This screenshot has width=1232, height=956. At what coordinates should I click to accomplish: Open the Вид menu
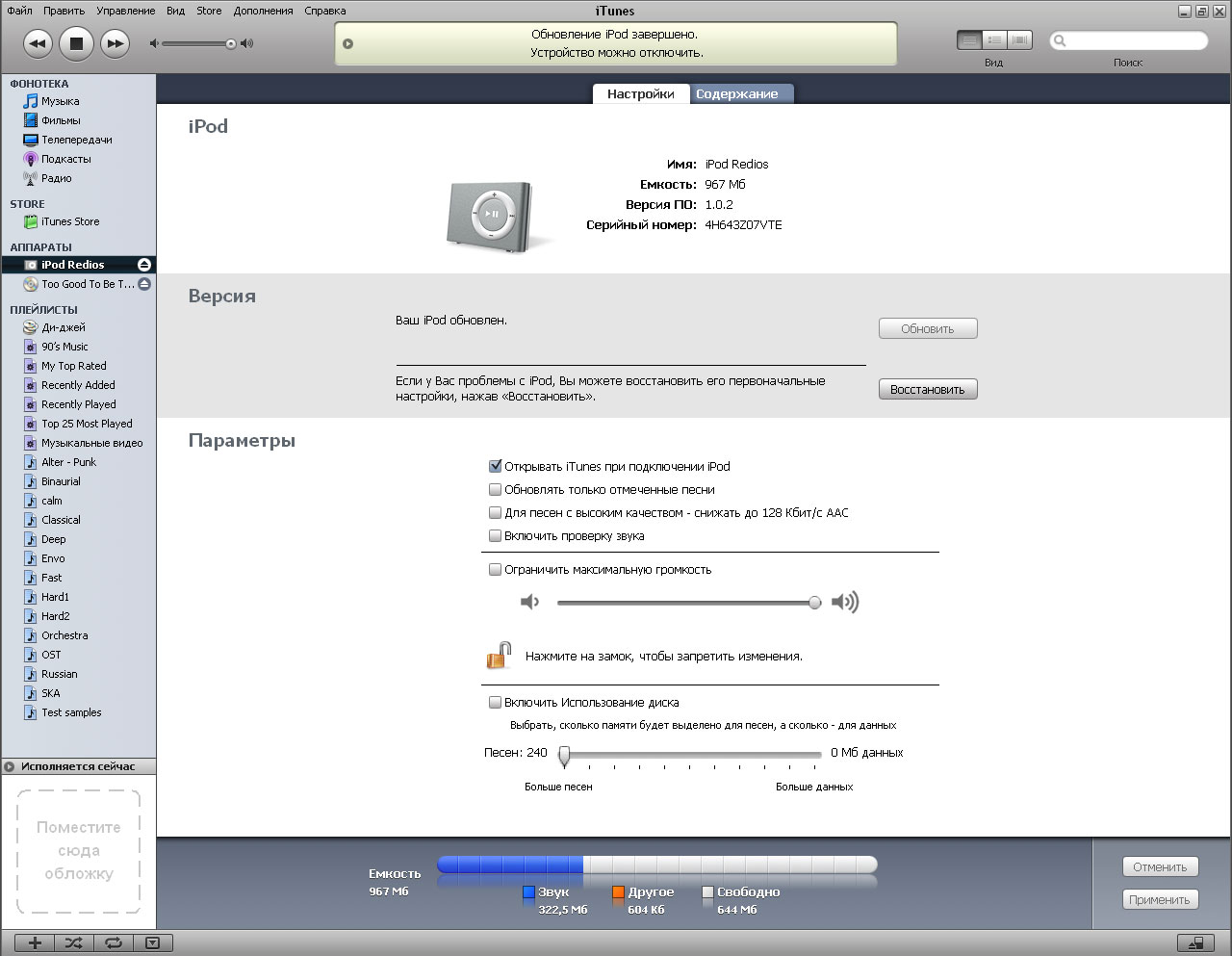coord(175,11)
